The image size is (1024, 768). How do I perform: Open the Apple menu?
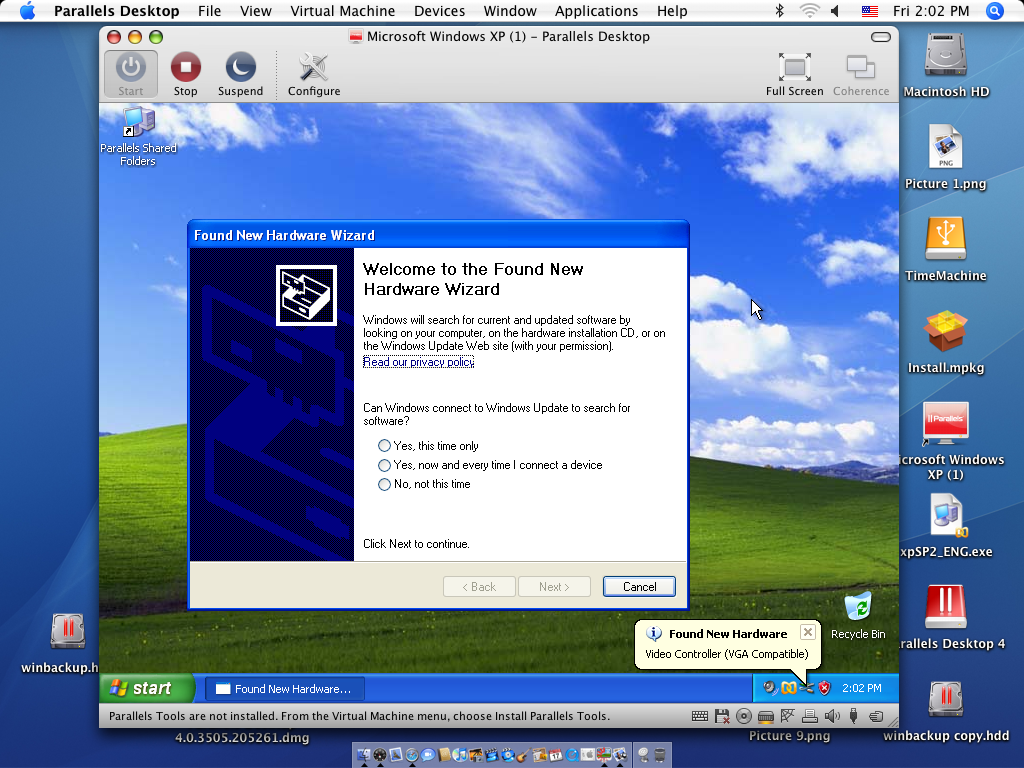coord(27,11)
